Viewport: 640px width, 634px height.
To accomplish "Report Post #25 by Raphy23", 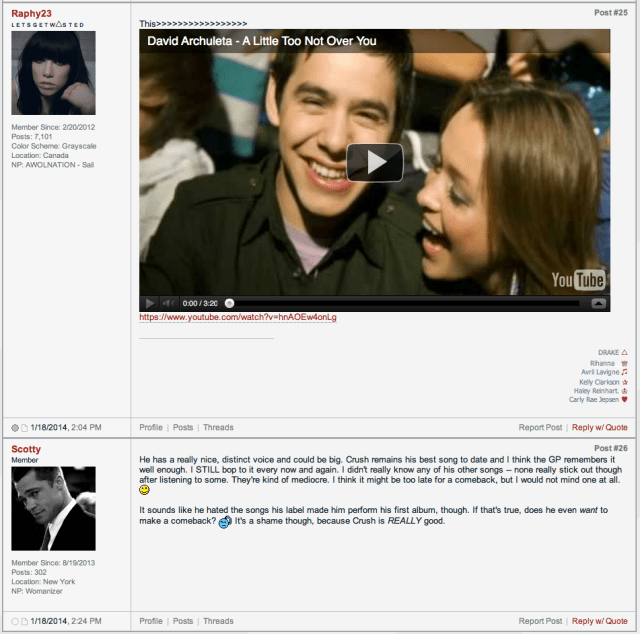I will point(540,428).
